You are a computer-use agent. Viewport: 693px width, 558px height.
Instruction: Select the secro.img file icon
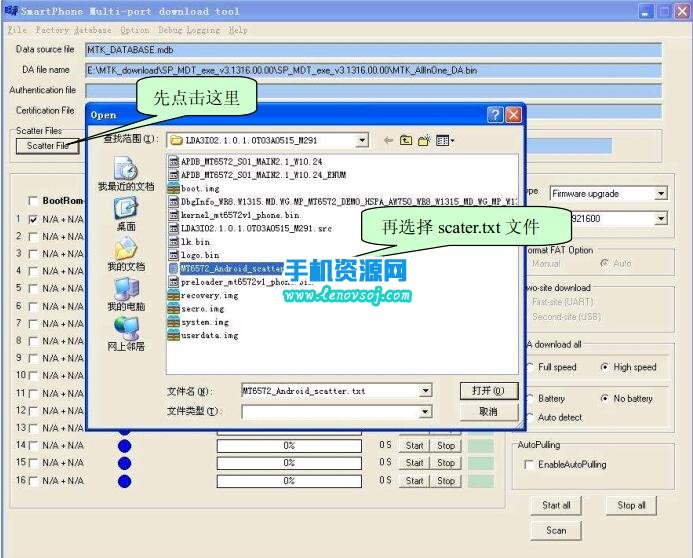[x=173, y=308]
